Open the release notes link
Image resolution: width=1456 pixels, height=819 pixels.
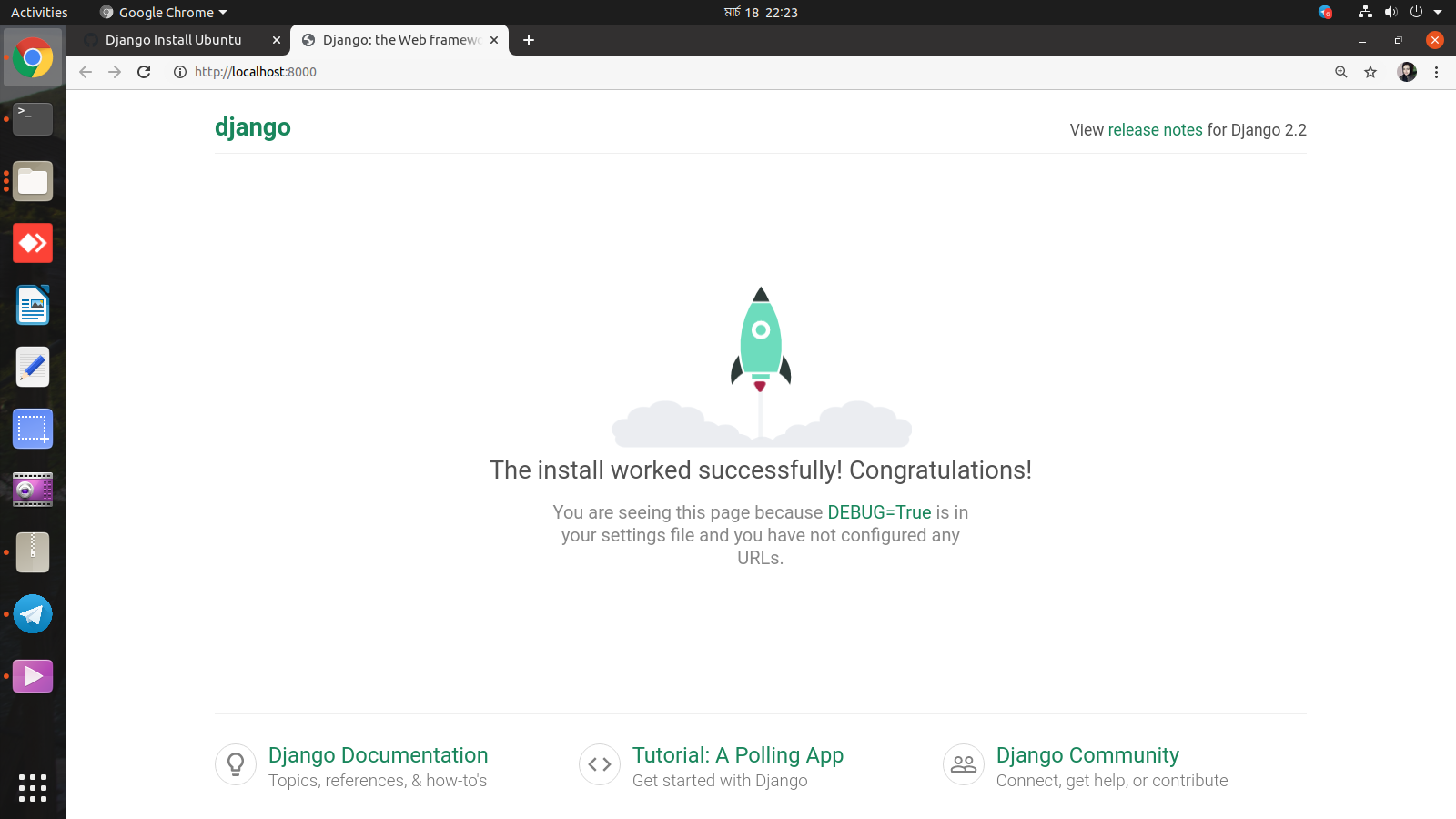coord(1155,130)
